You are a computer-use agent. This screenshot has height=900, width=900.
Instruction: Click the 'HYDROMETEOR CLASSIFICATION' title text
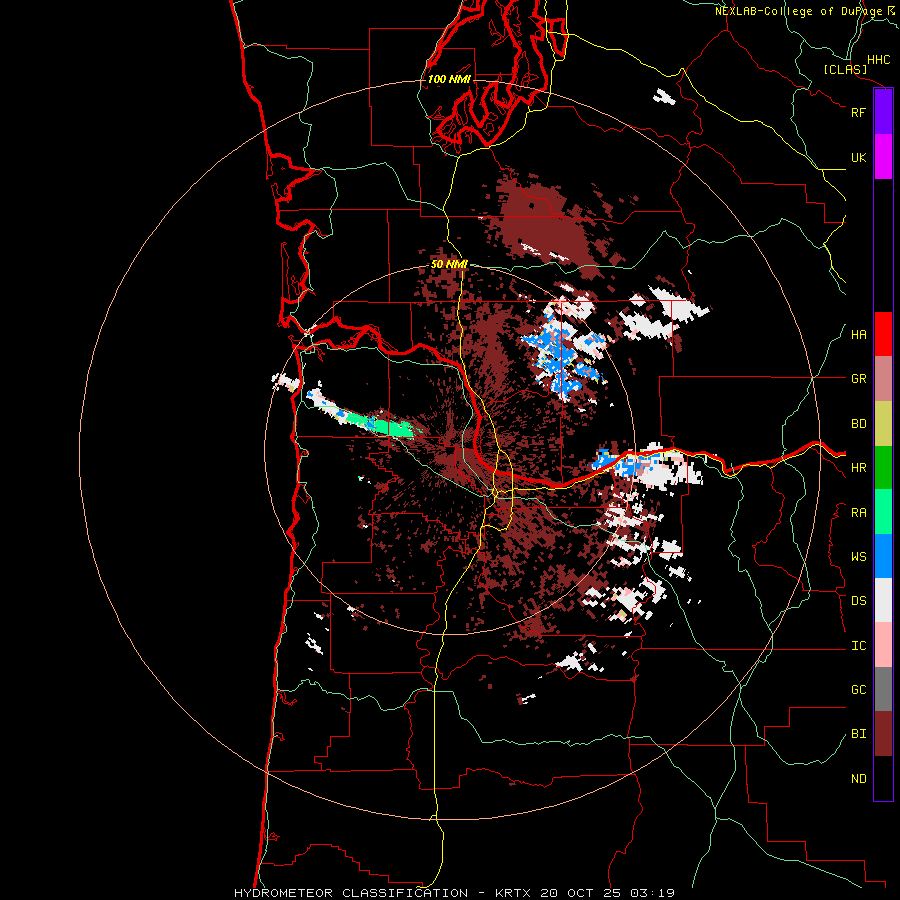click(x=351, y=893)
